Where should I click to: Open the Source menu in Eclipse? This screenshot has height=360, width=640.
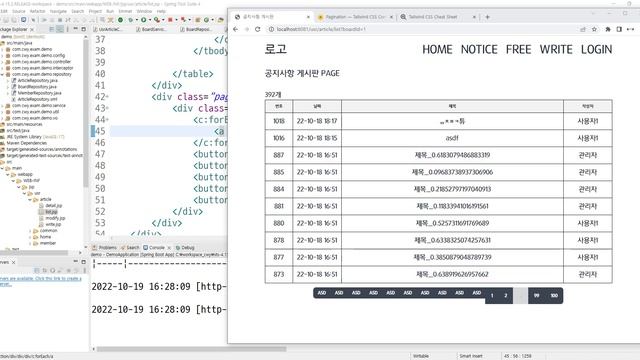click(19, 11)
